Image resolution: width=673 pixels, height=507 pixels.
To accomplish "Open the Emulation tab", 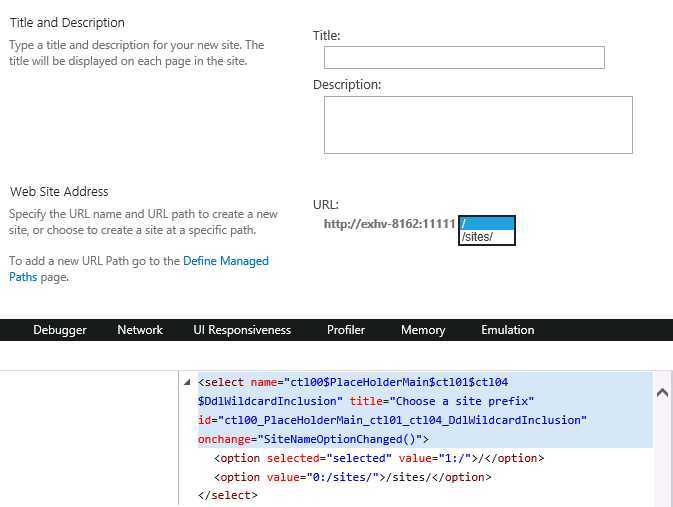I will coord(508,330).
